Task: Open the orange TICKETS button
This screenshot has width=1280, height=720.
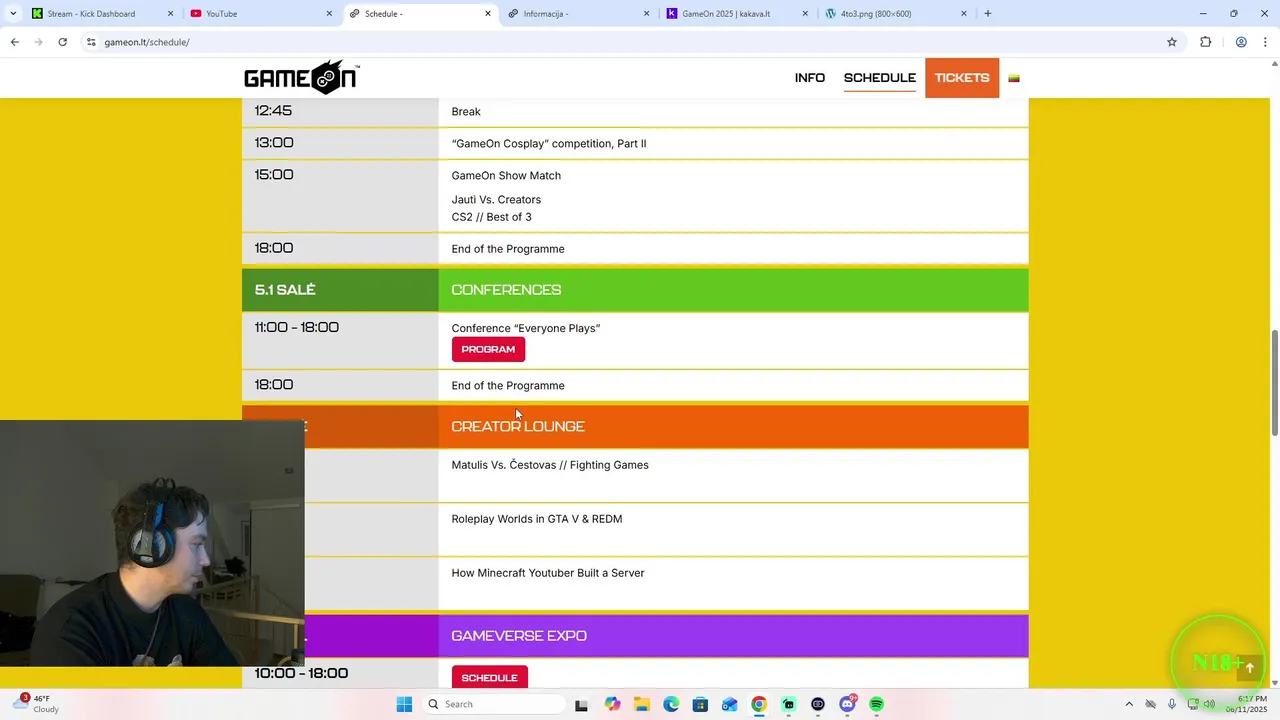Action: [x=962, y=78]
